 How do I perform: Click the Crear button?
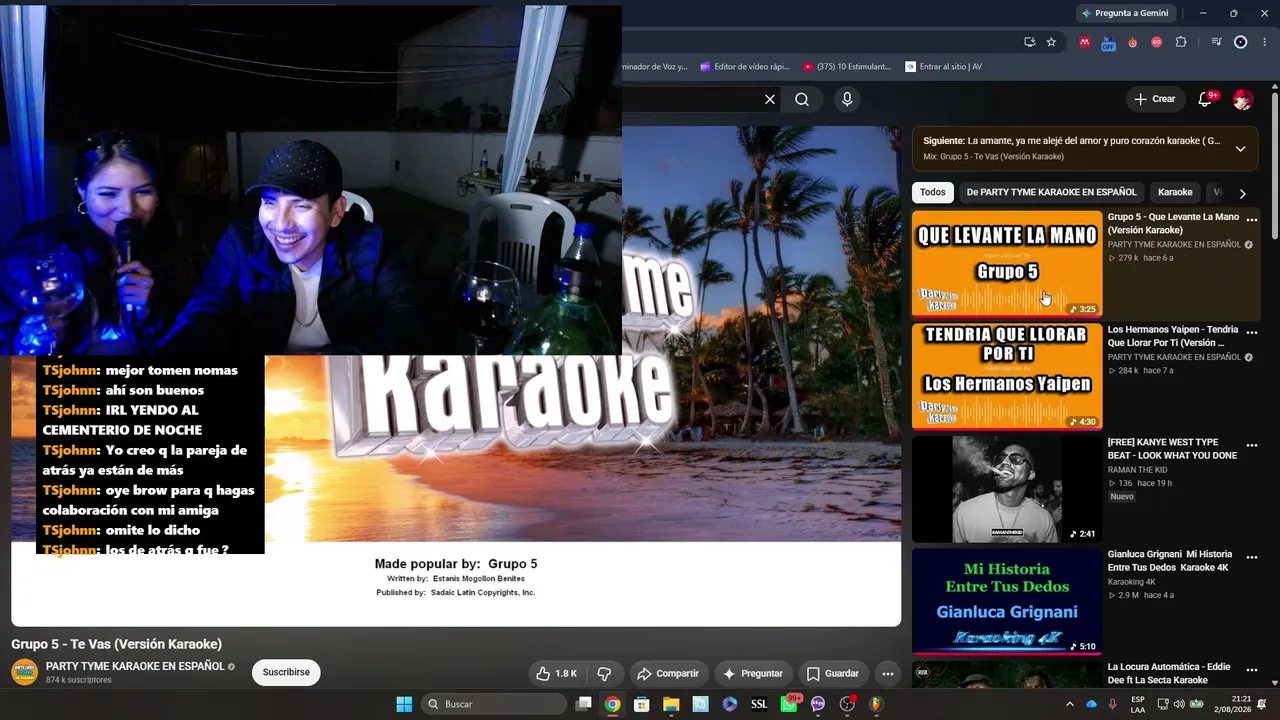click(x=1154, y=99)
